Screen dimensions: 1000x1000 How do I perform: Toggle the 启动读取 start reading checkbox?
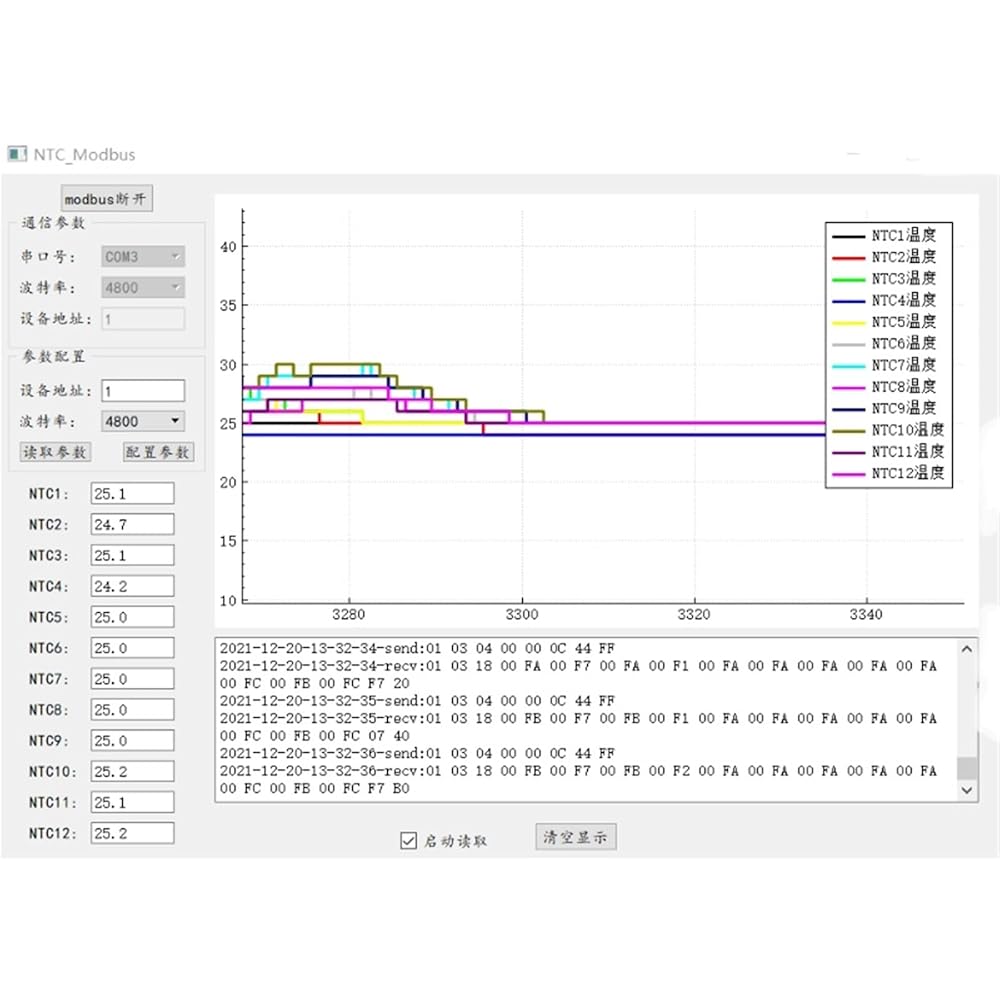408,841
